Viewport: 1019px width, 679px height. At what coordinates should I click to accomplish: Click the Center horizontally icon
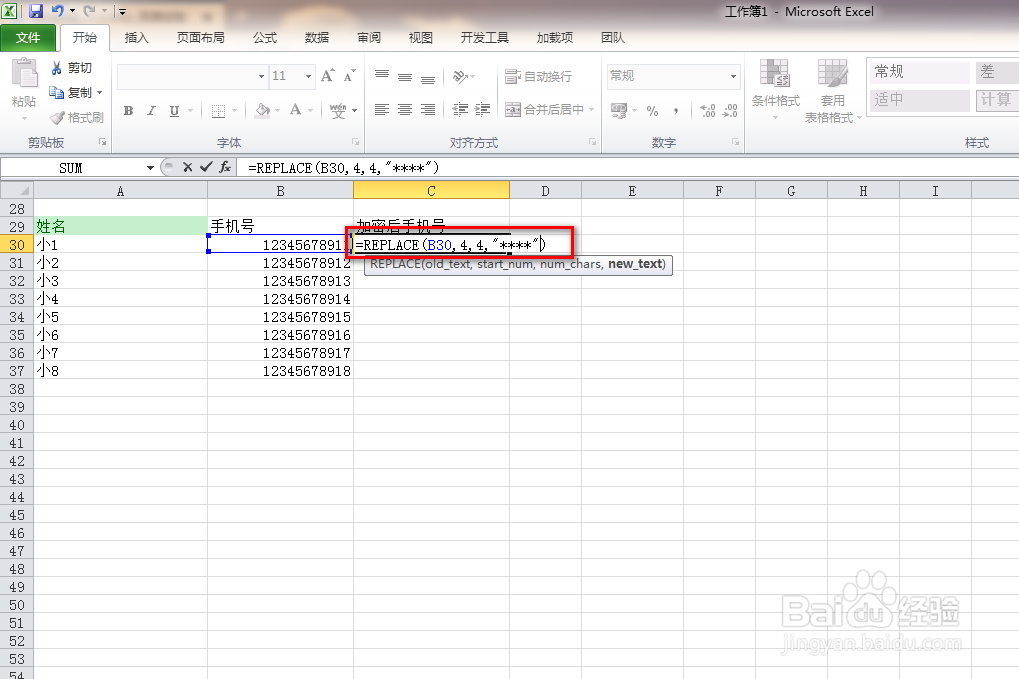click(x=405, y=109)
